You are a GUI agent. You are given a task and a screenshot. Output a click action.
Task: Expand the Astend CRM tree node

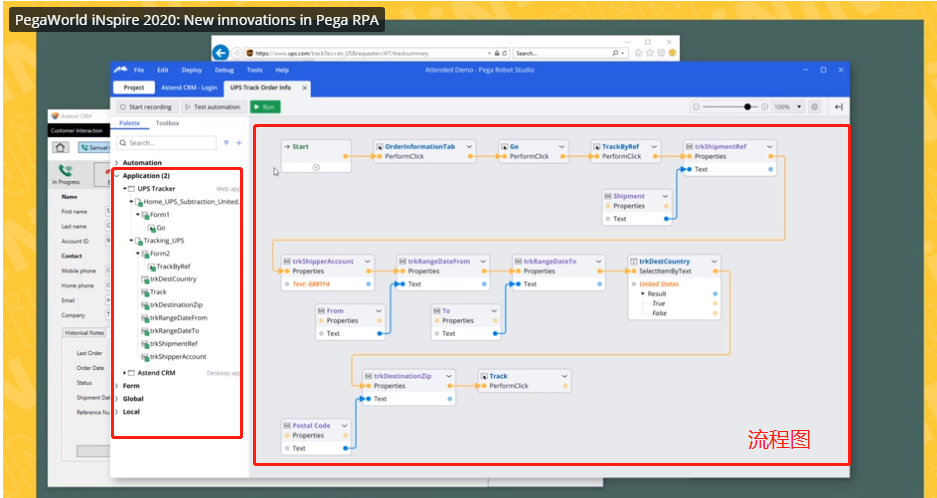(125, 373)
